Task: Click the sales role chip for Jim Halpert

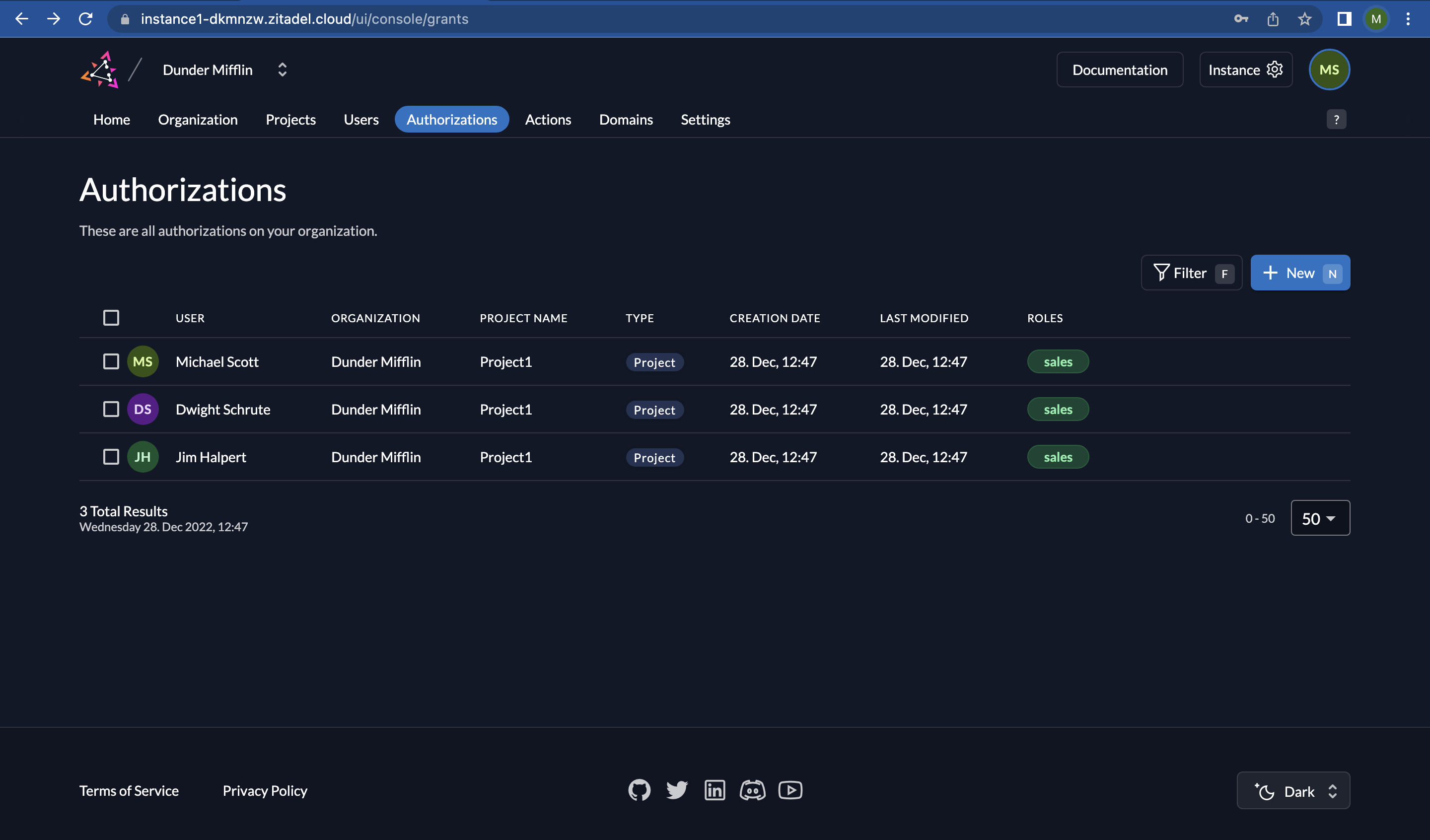Action: coord(1057,457)
